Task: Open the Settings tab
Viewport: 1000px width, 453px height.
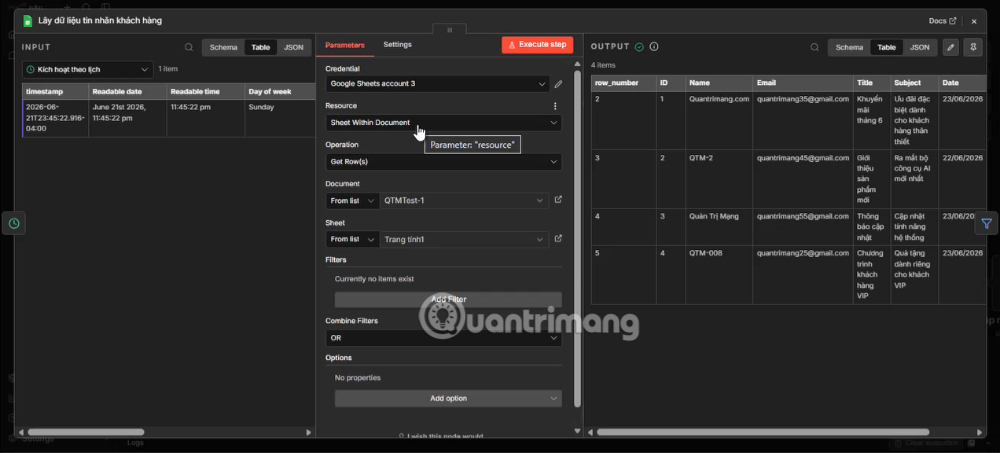Action: 397,45
